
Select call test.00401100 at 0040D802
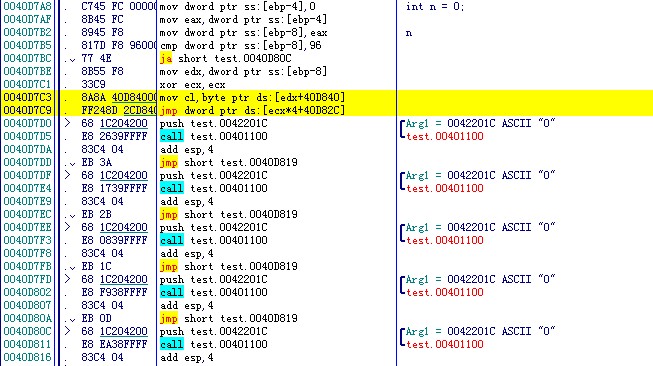(214, 292)
